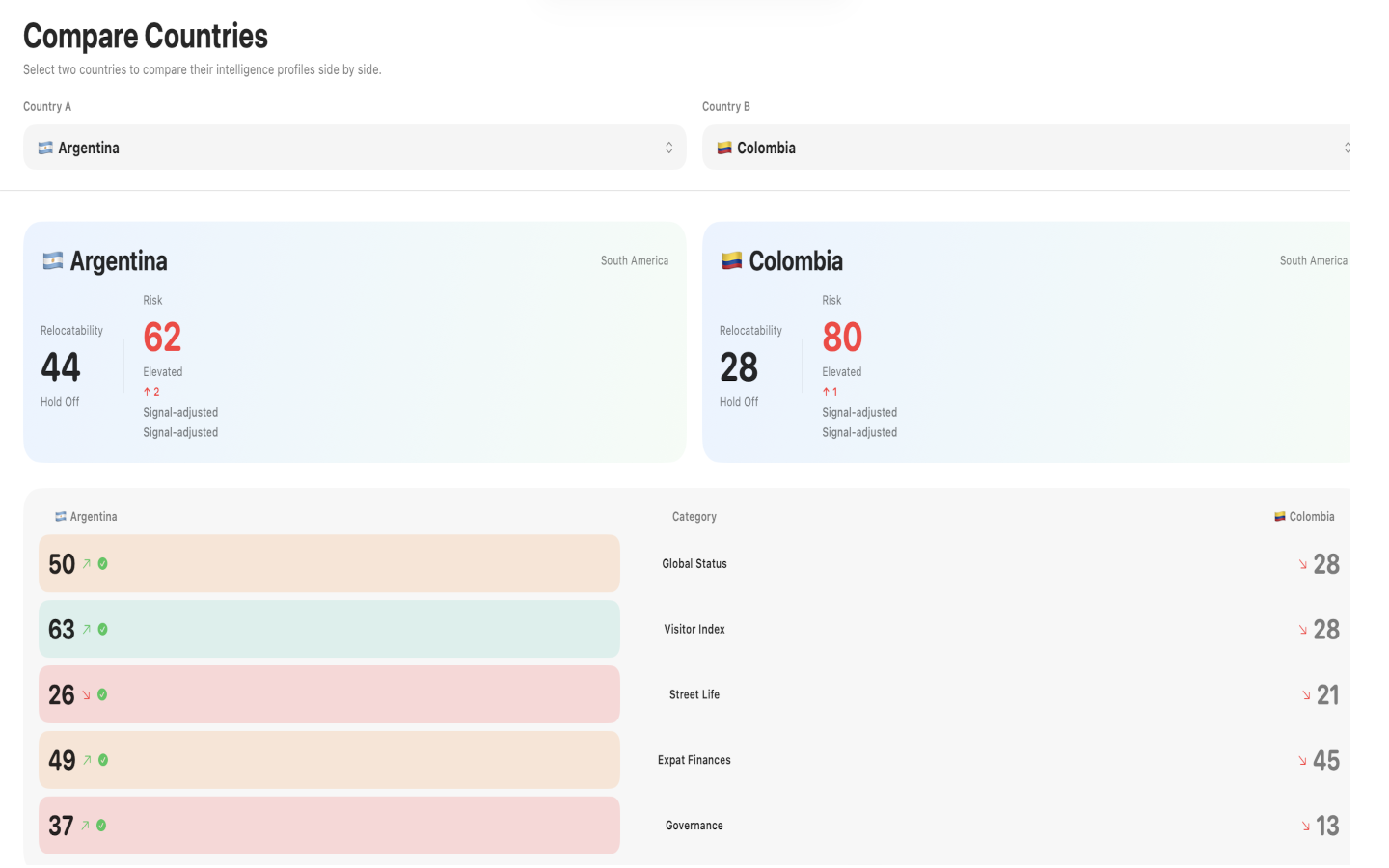The width and height of the screenshot is (1389, 868).
Task: Click the chevron arrows in Argentina selector
Action: 668,148
